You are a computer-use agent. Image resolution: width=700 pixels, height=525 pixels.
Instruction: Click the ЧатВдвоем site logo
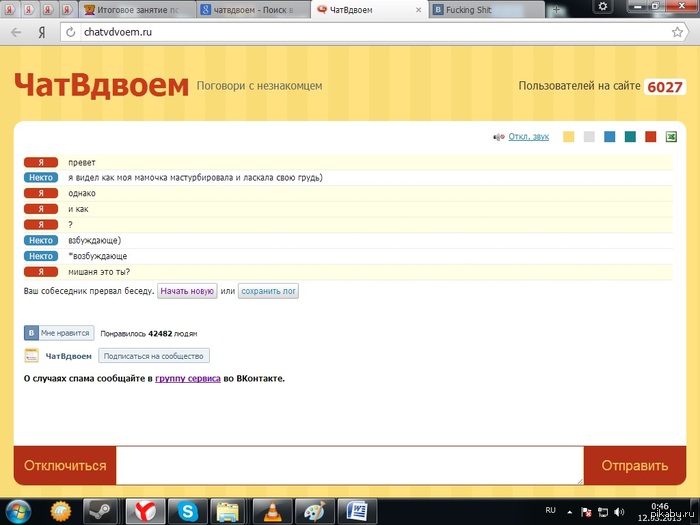tap(101, 85)
